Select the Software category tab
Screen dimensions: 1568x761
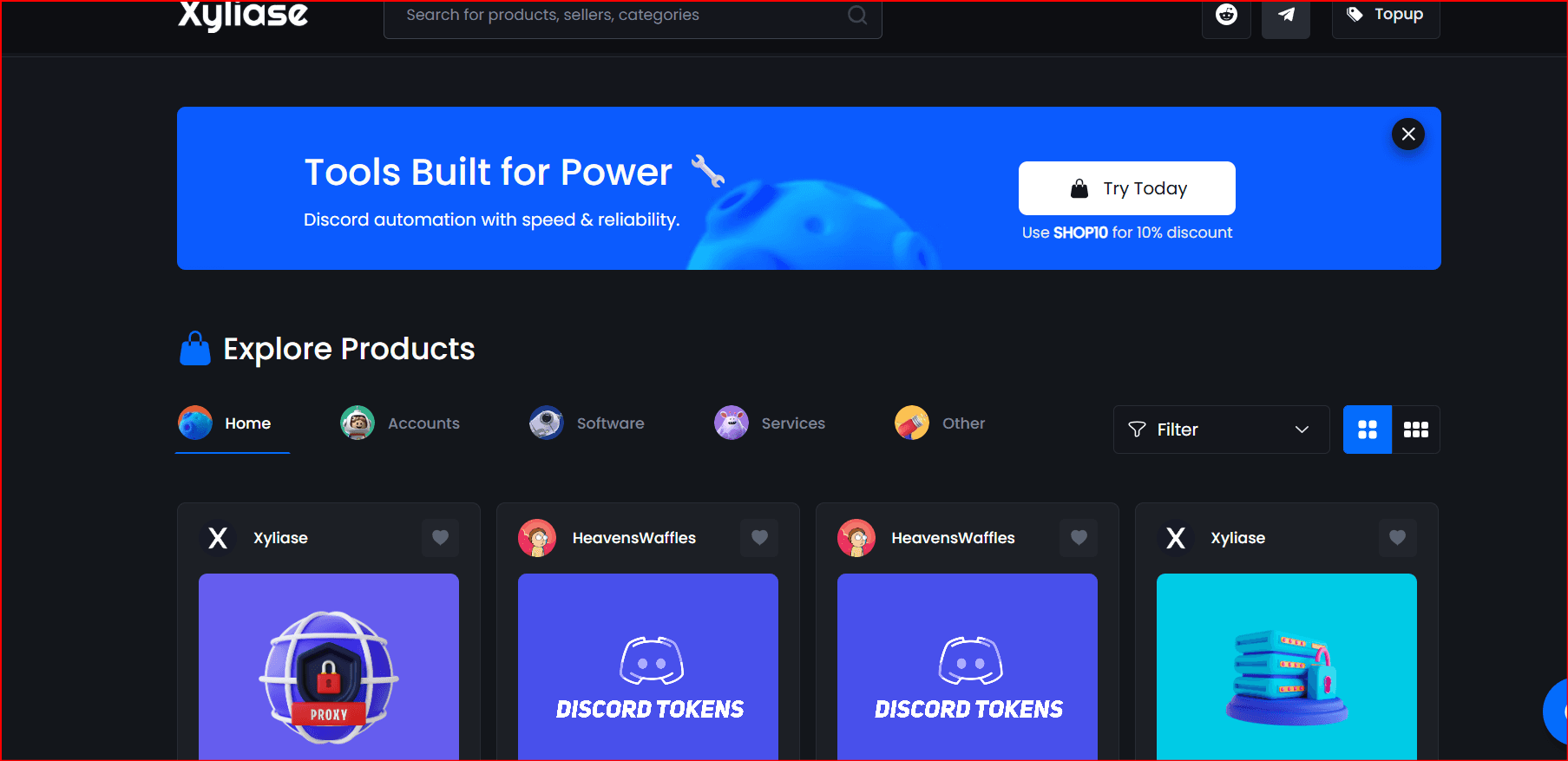(x=587, y=423)
